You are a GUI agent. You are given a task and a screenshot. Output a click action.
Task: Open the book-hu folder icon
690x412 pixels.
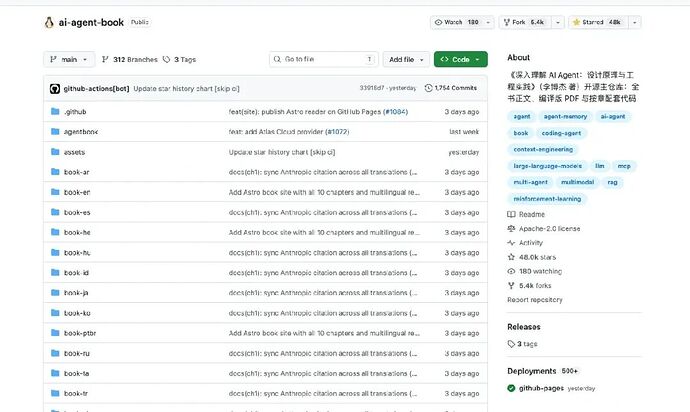55,252
